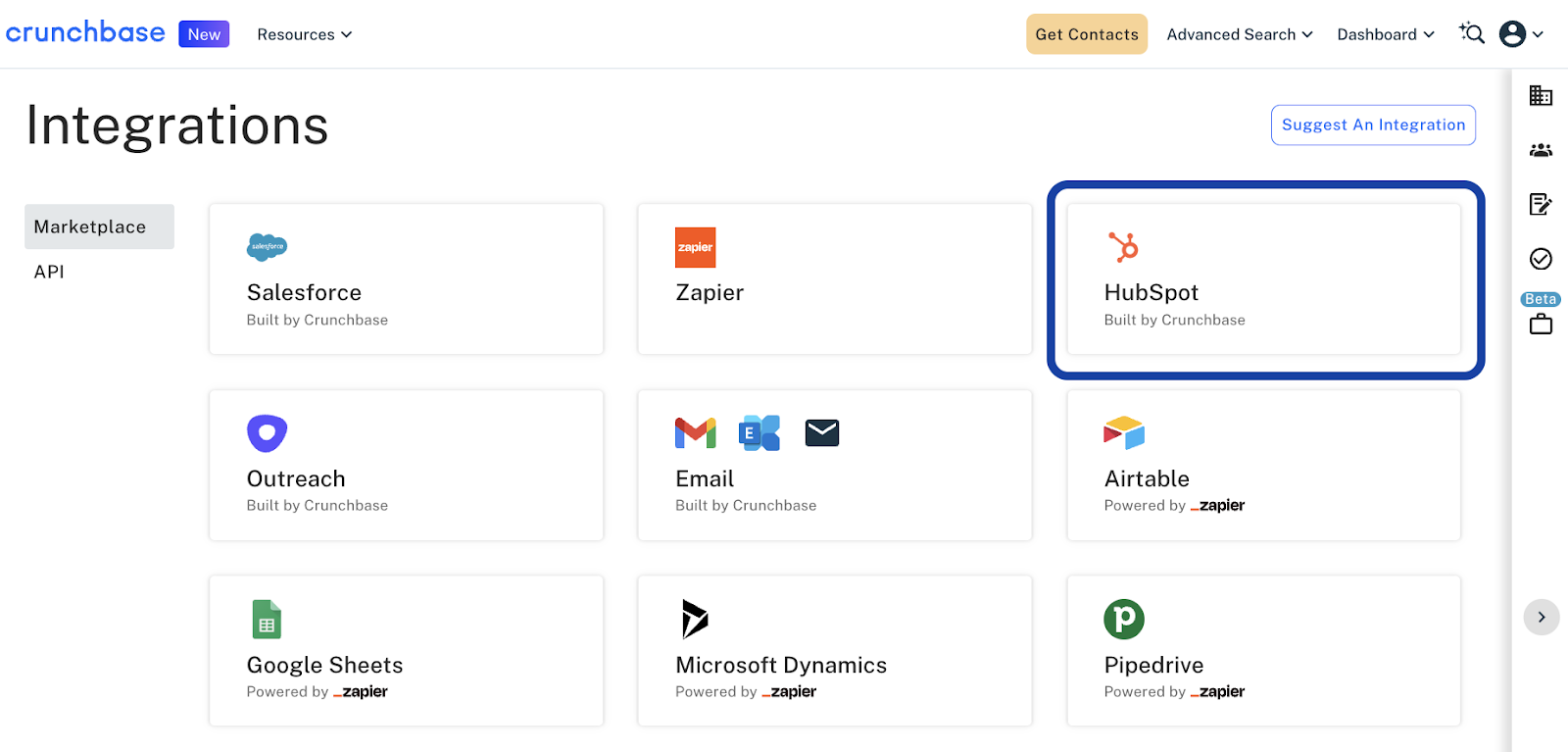Click Powered by Zapier under Microsoft Dynamics
Image resolution: width=1568 pixels, height=752 pixels.
[x=746, y=691]
